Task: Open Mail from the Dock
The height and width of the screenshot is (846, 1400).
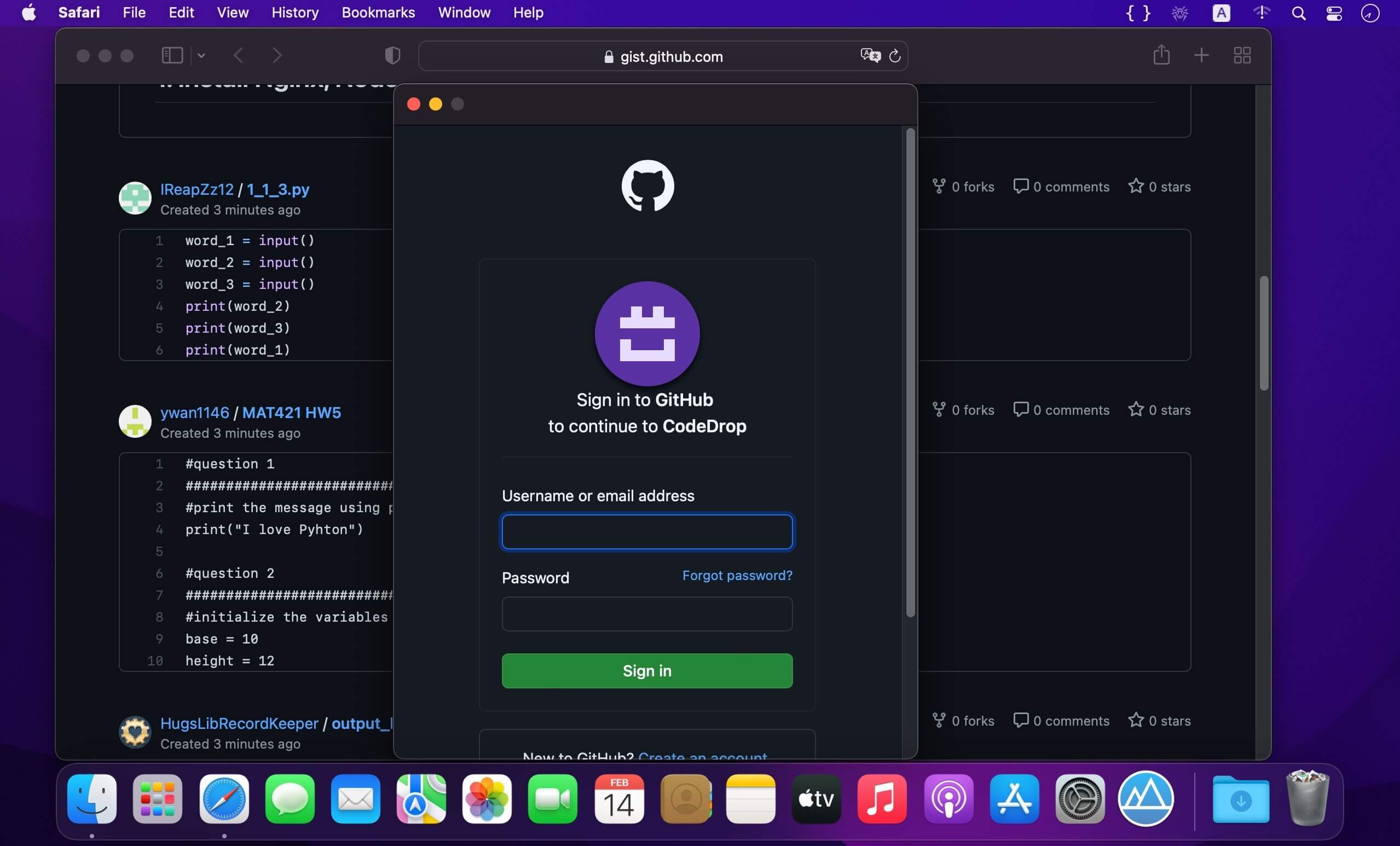Action: 356,798
